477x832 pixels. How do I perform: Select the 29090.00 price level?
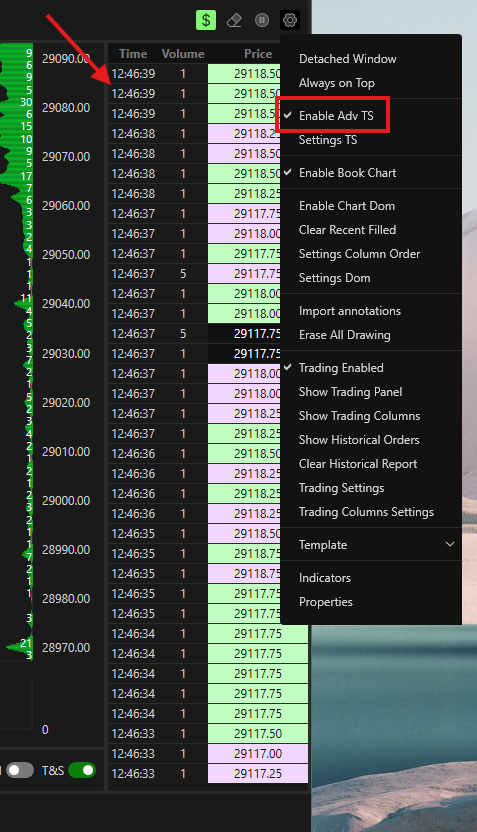pyautogui.click(x=66, y=58)
